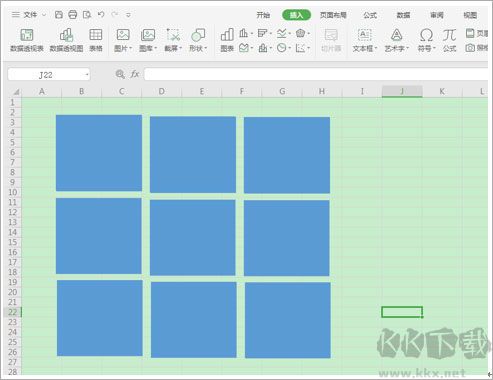Select column E header
The width and height of the screenshot is (493, 380).
[202, 91]
